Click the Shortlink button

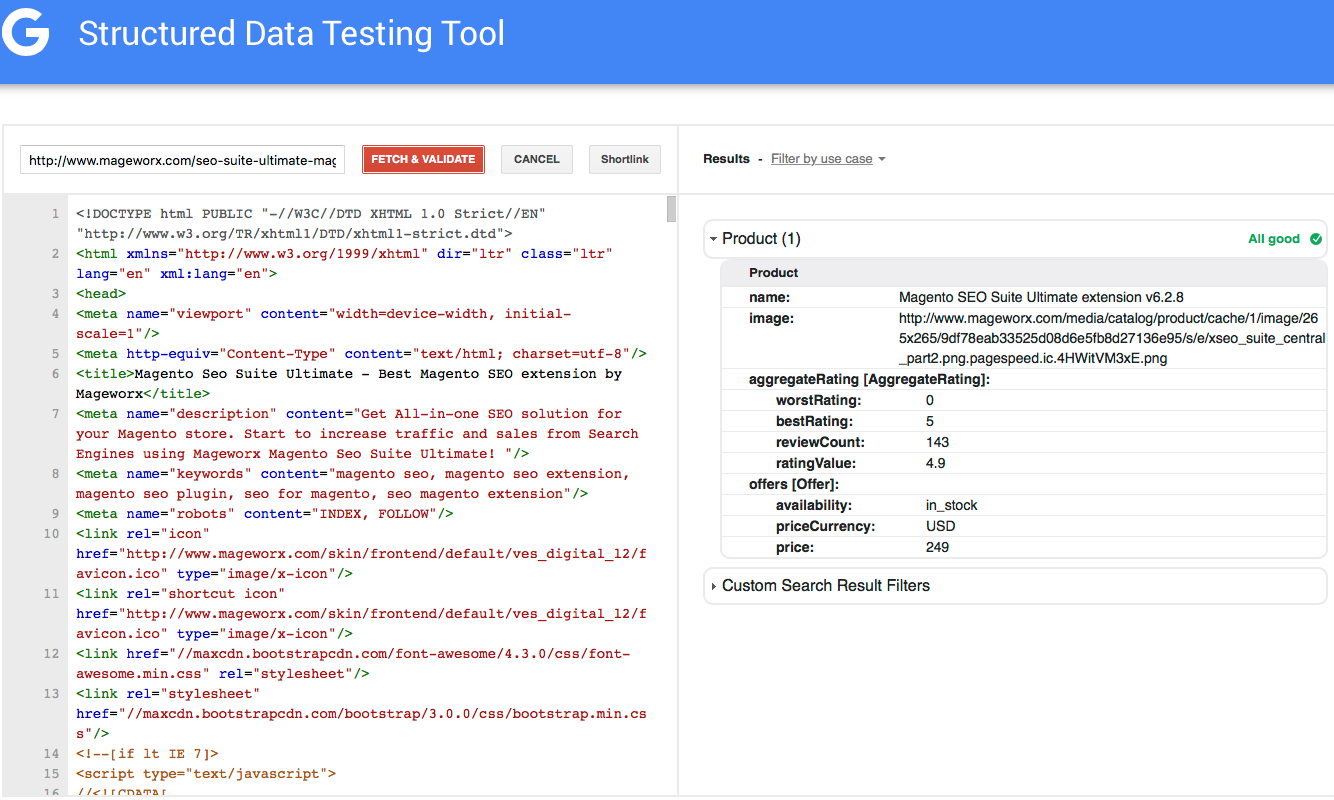[x=625, y=160]
